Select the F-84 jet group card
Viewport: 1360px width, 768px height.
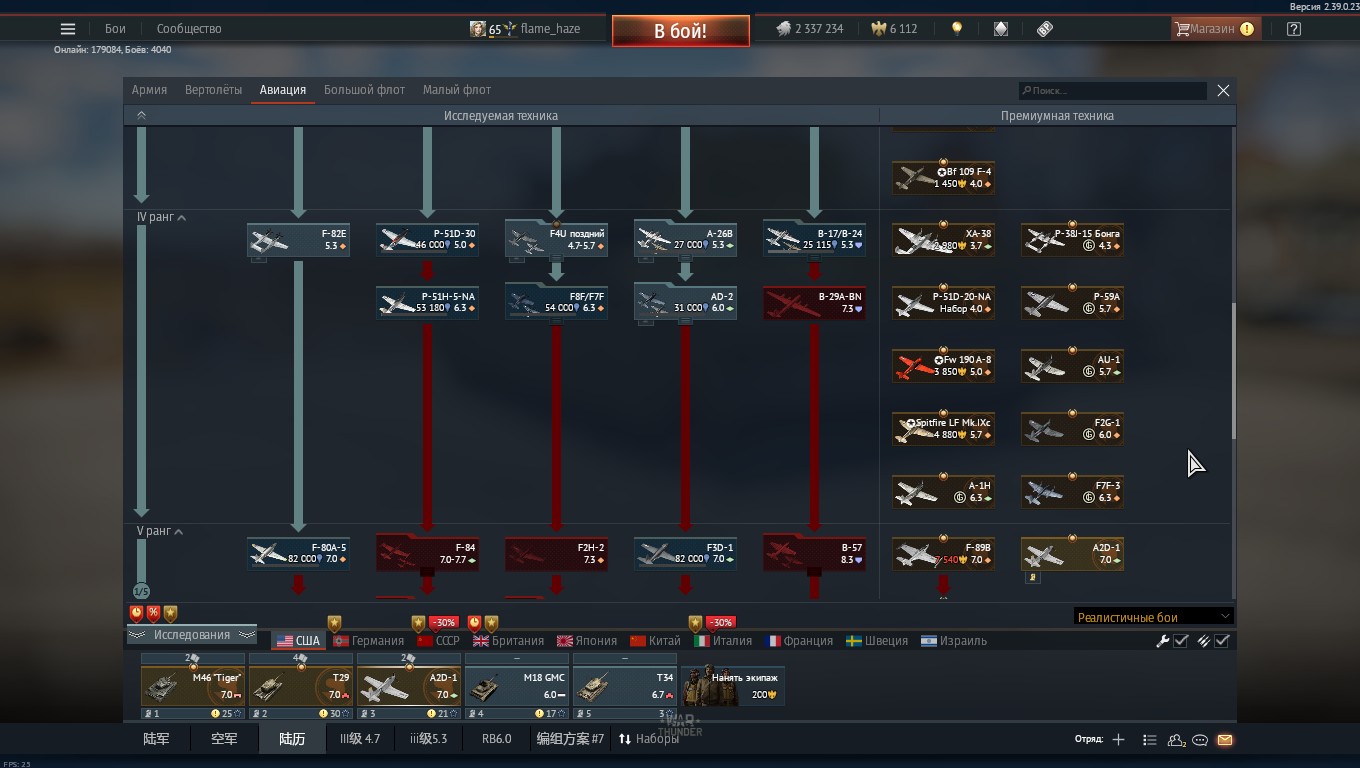(x=427, y=554)
